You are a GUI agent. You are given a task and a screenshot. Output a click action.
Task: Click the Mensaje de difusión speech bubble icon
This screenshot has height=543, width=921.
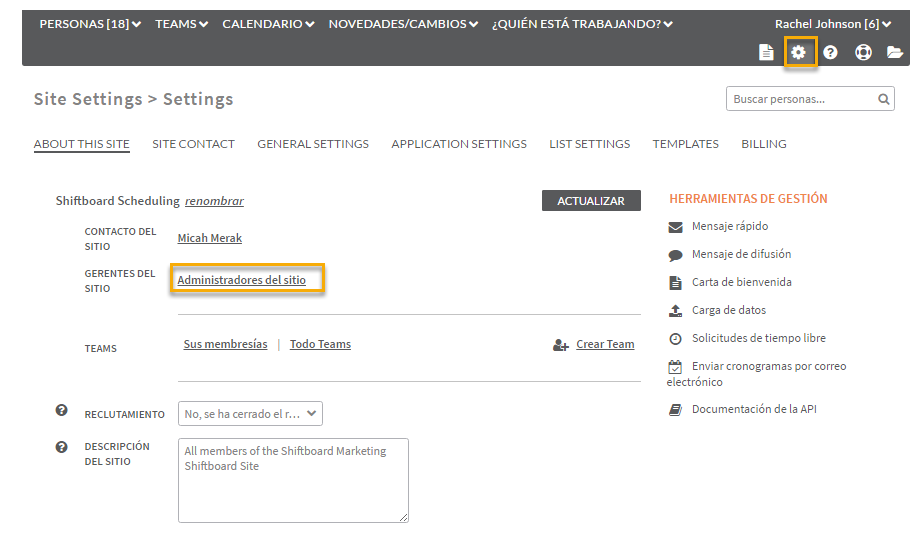[675, 255]
